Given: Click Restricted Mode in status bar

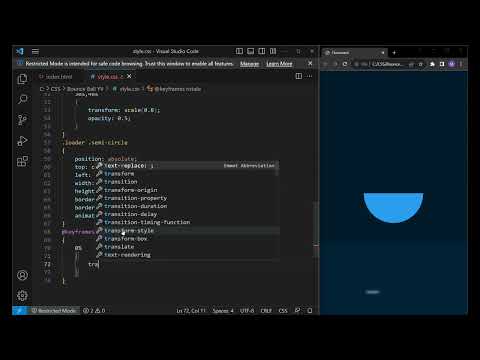Looking at the screenshot, I should 54,311.
